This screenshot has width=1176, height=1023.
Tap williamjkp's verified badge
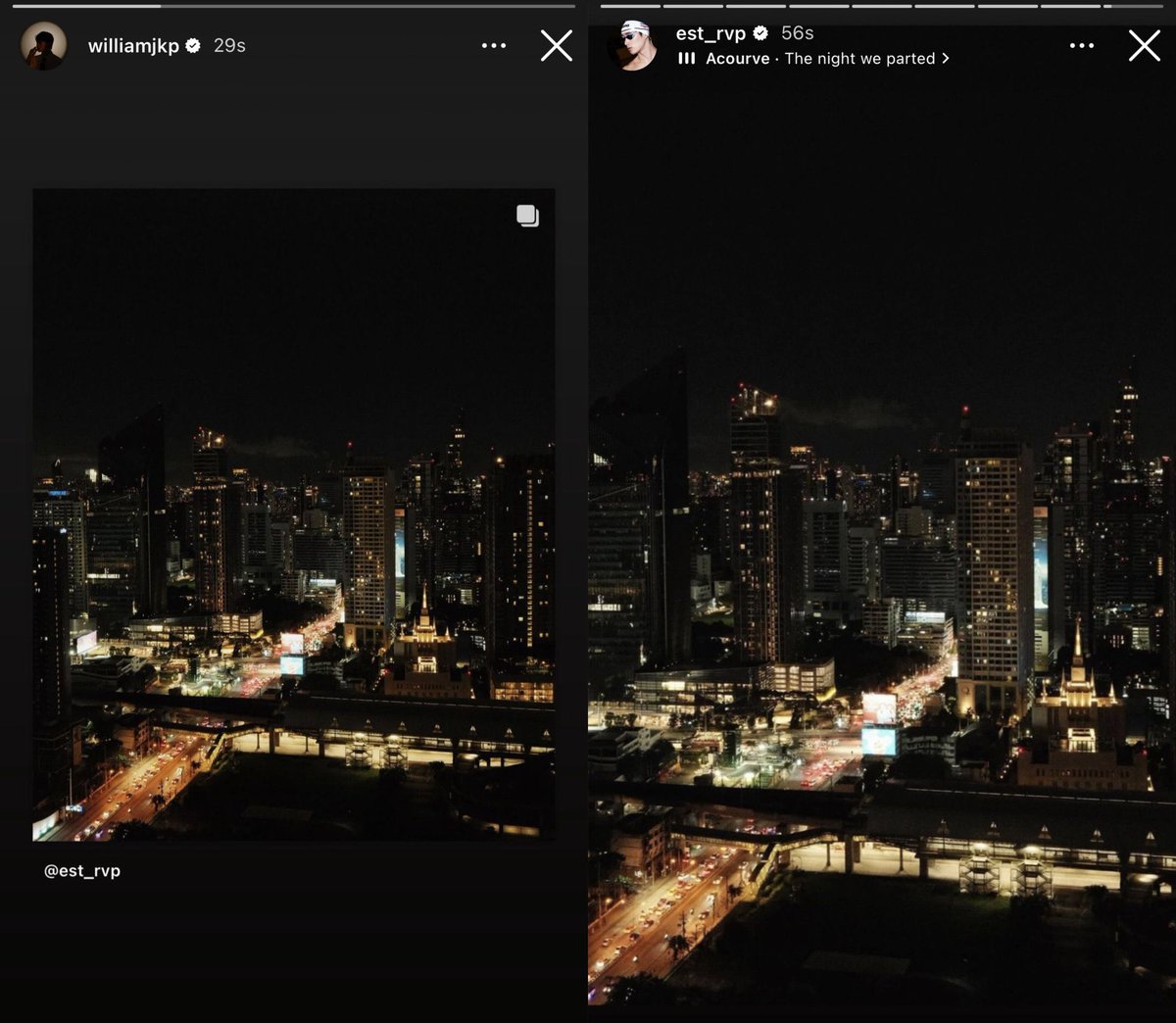click(193, 45)
